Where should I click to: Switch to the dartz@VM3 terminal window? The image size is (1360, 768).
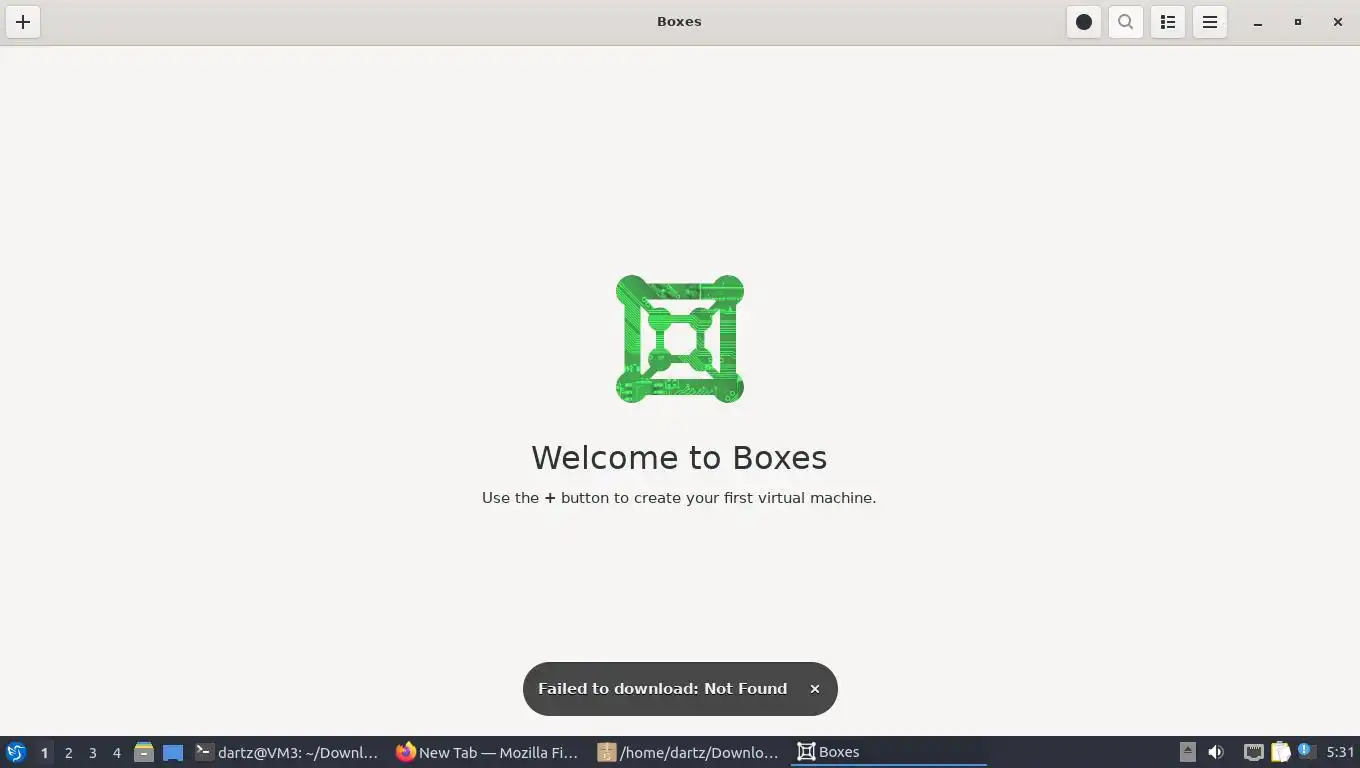(287, 752)
